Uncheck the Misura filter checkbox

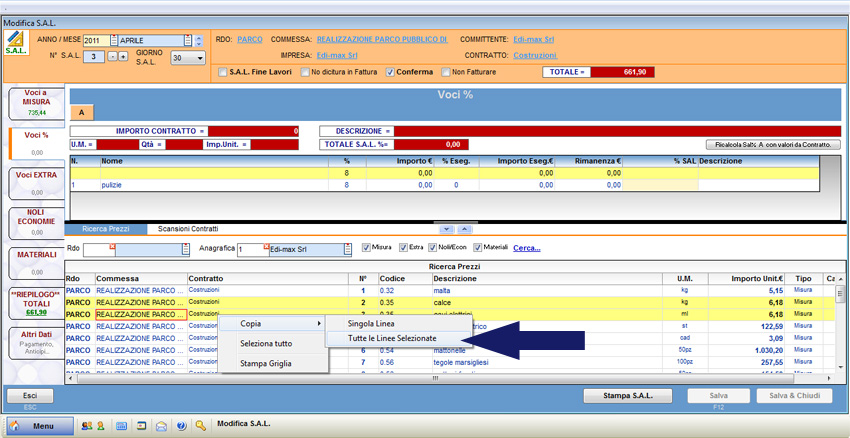(365, 248)
